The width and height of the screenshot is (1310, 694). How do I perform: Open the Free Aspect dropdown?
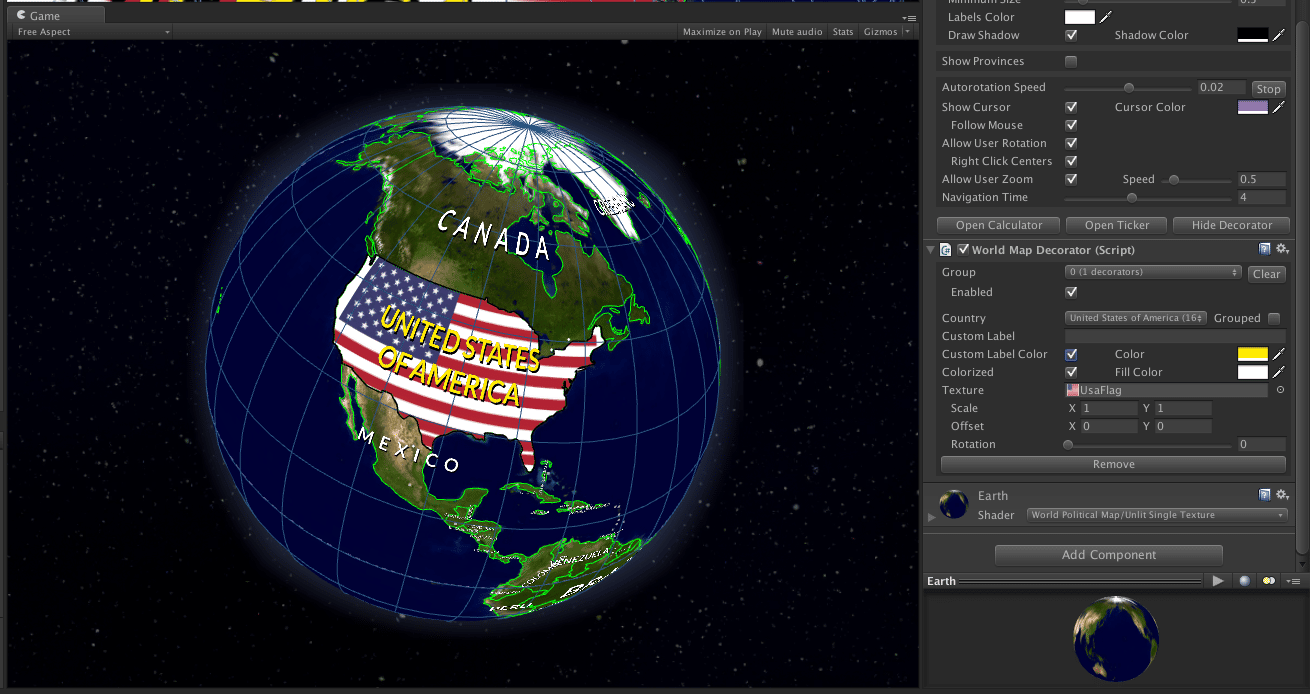pyautogui.click(x=93, y=32)
